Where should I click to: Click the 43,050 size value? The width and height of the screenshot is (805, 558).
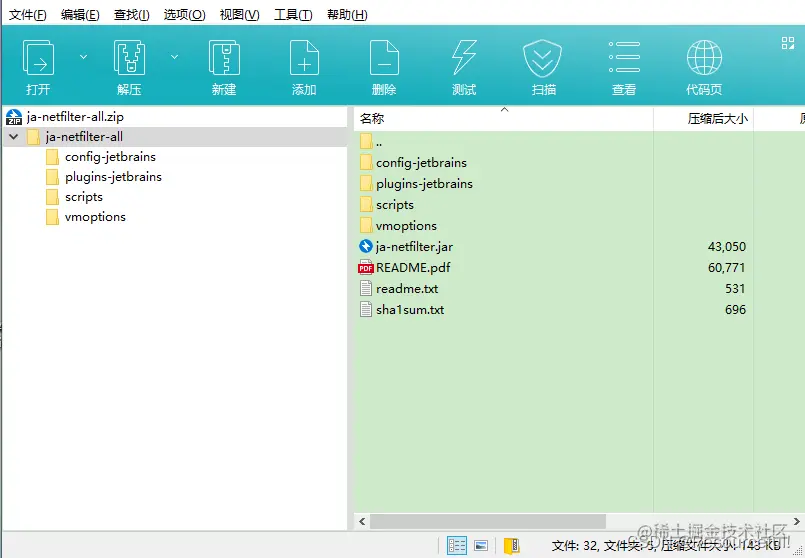click(726, 247)
